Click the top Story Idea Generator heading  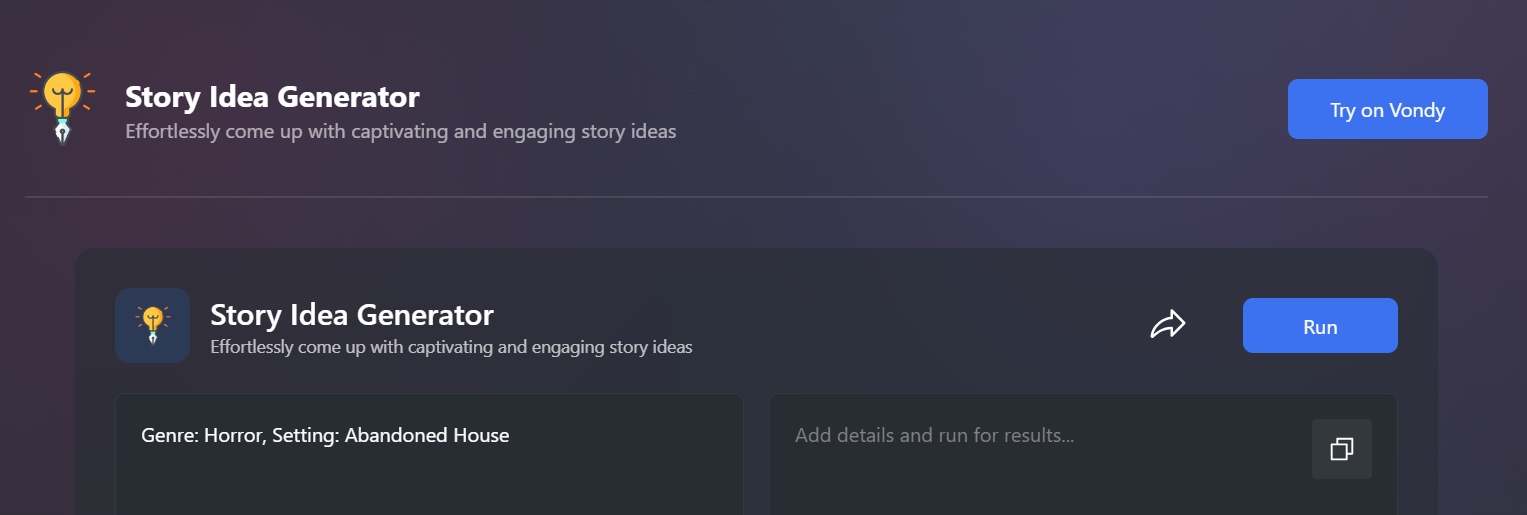pos(272,97)
